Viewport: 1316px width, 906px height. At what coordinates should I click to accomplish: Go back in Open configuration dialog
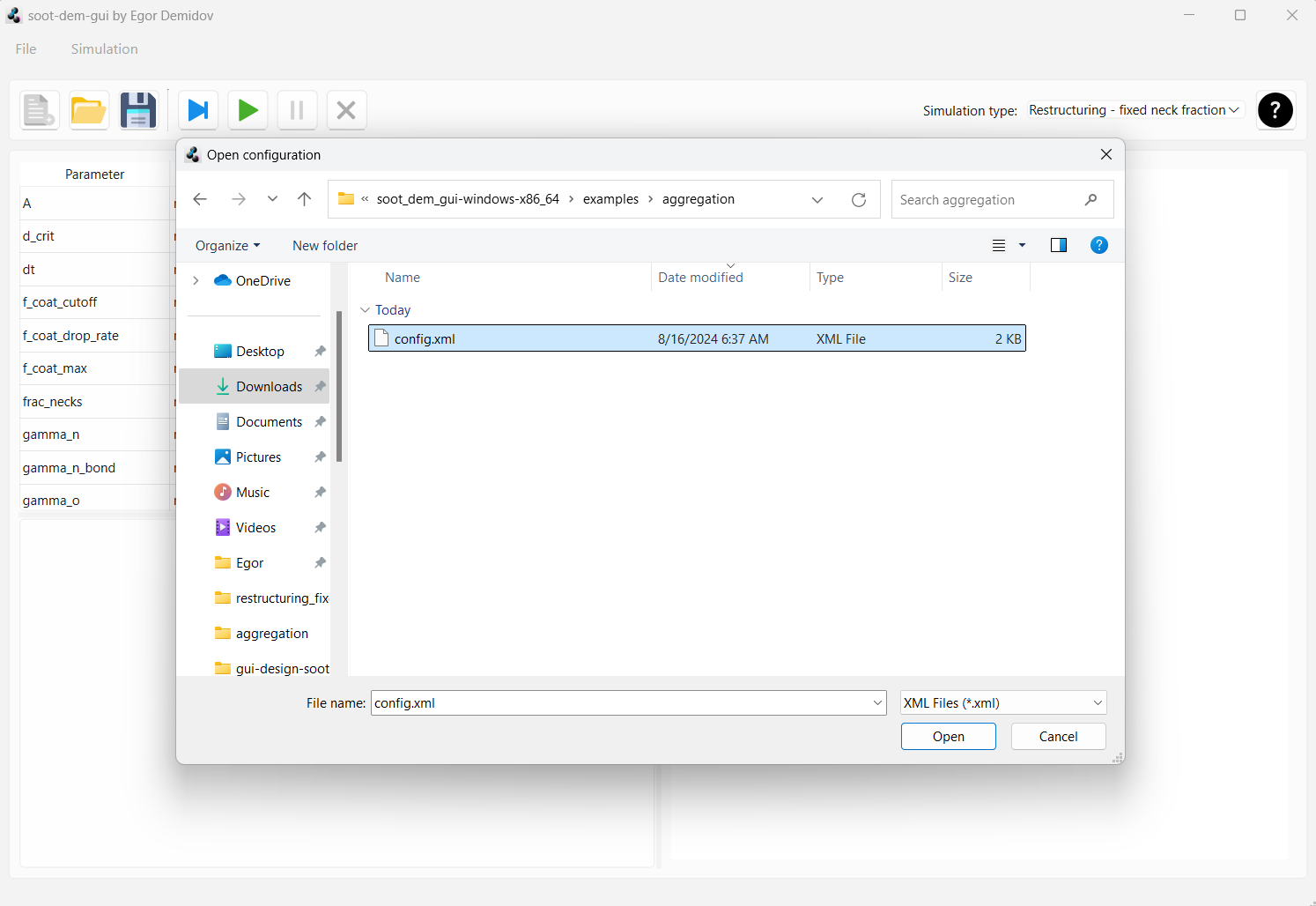(200, 199)
